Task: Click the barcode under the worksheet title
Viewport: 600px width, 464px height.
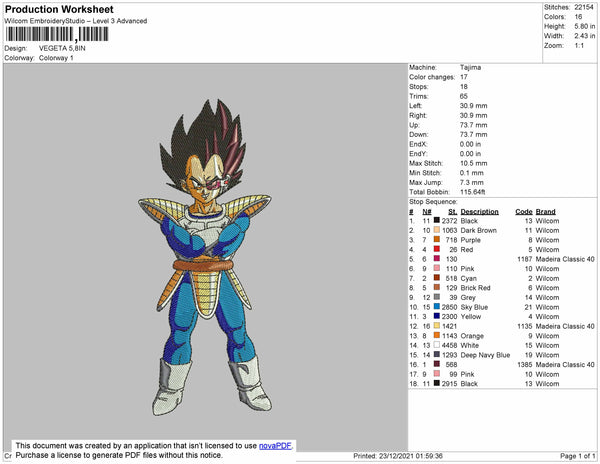Action: coord(57,34)
